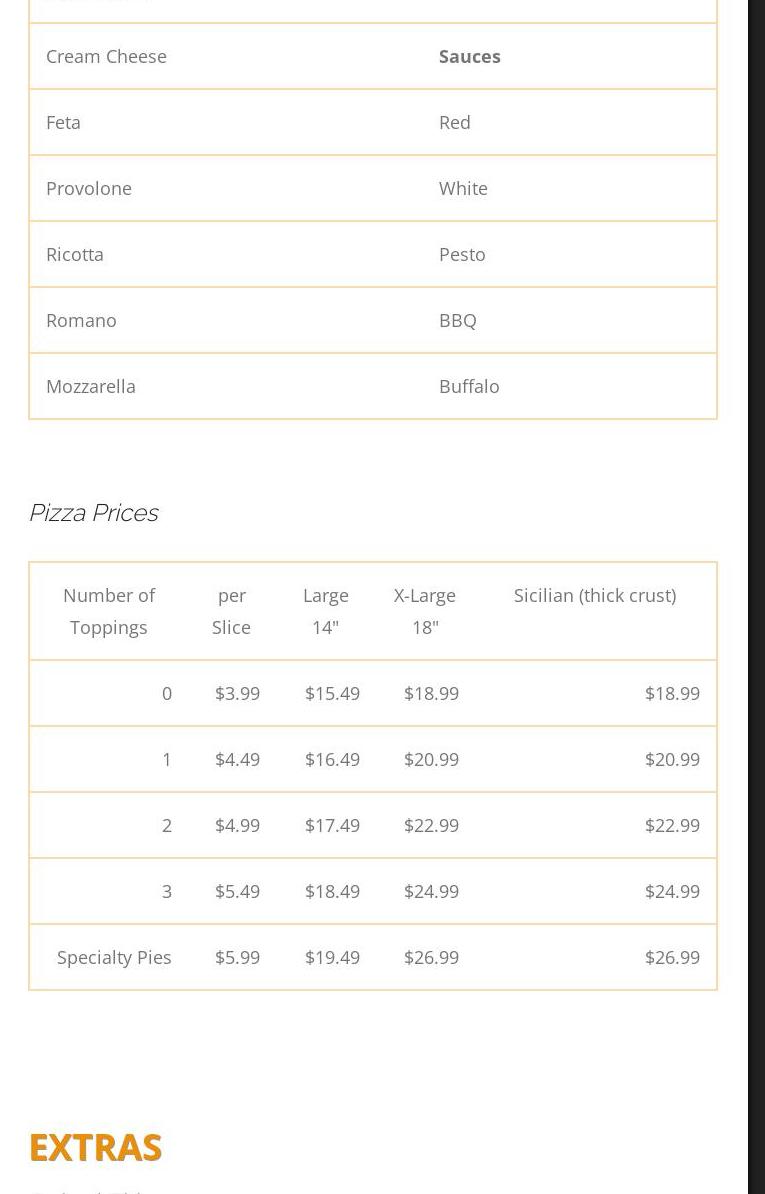The width and height of the screenshot is (765, 1194).
Task: Select the Sicilian (thick crust) header
Action: coord(594,596)
